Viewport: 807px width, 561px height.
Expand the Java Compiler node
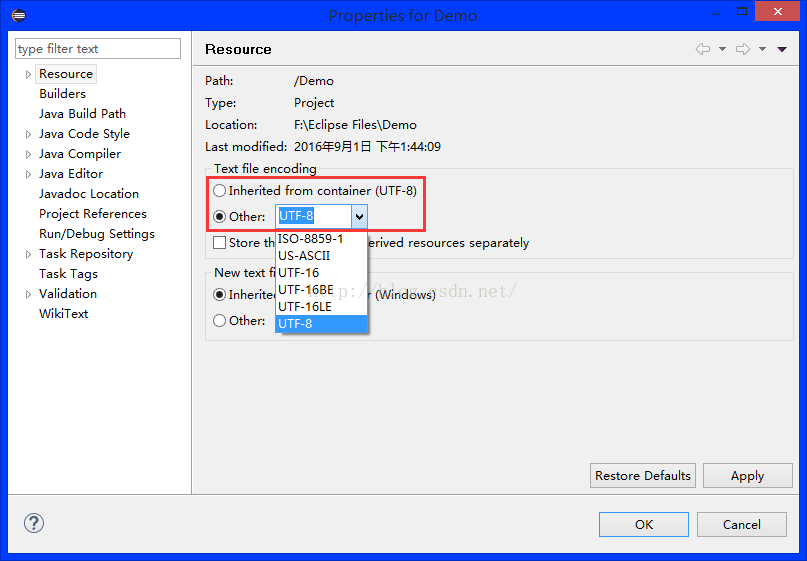point(28,154)
